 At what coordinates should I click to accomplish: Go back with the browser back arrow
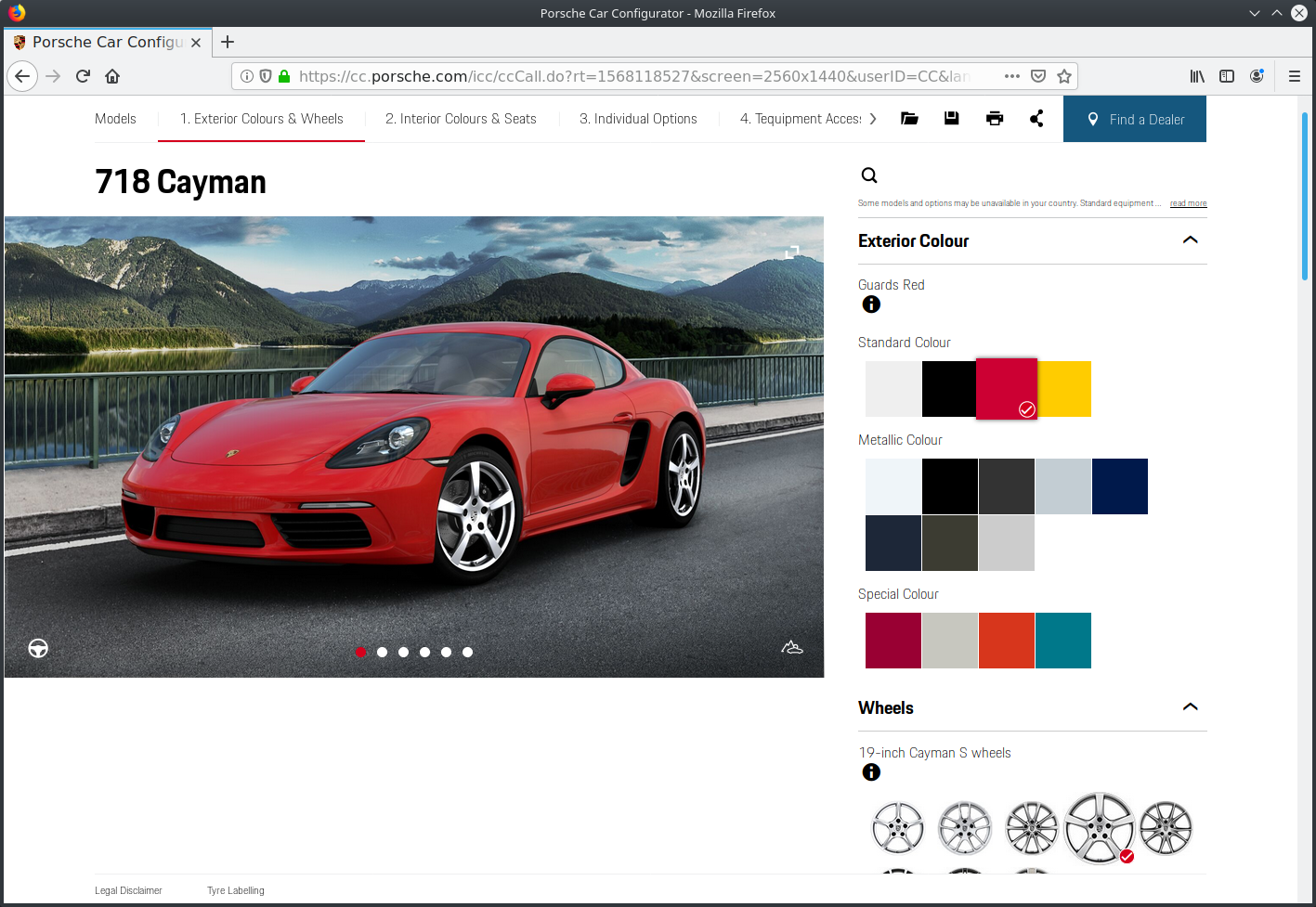pyautogui.click(x=22, y=76)
